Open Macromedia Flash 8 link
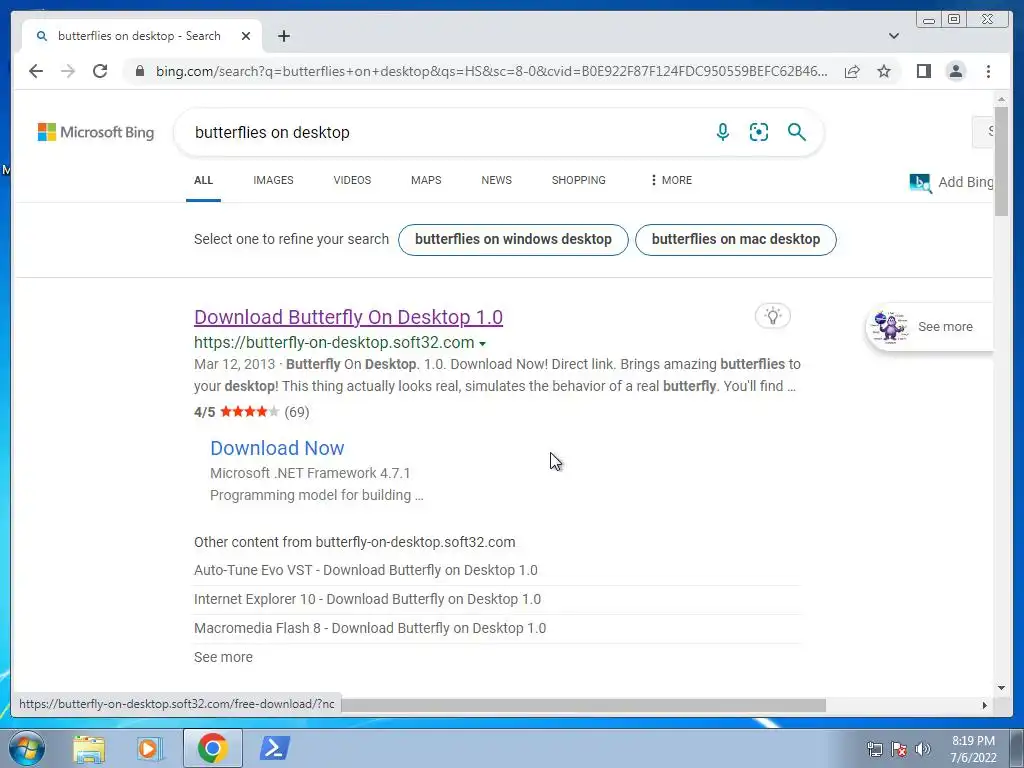Screen dimensions: 1024x768 (370, 628)
